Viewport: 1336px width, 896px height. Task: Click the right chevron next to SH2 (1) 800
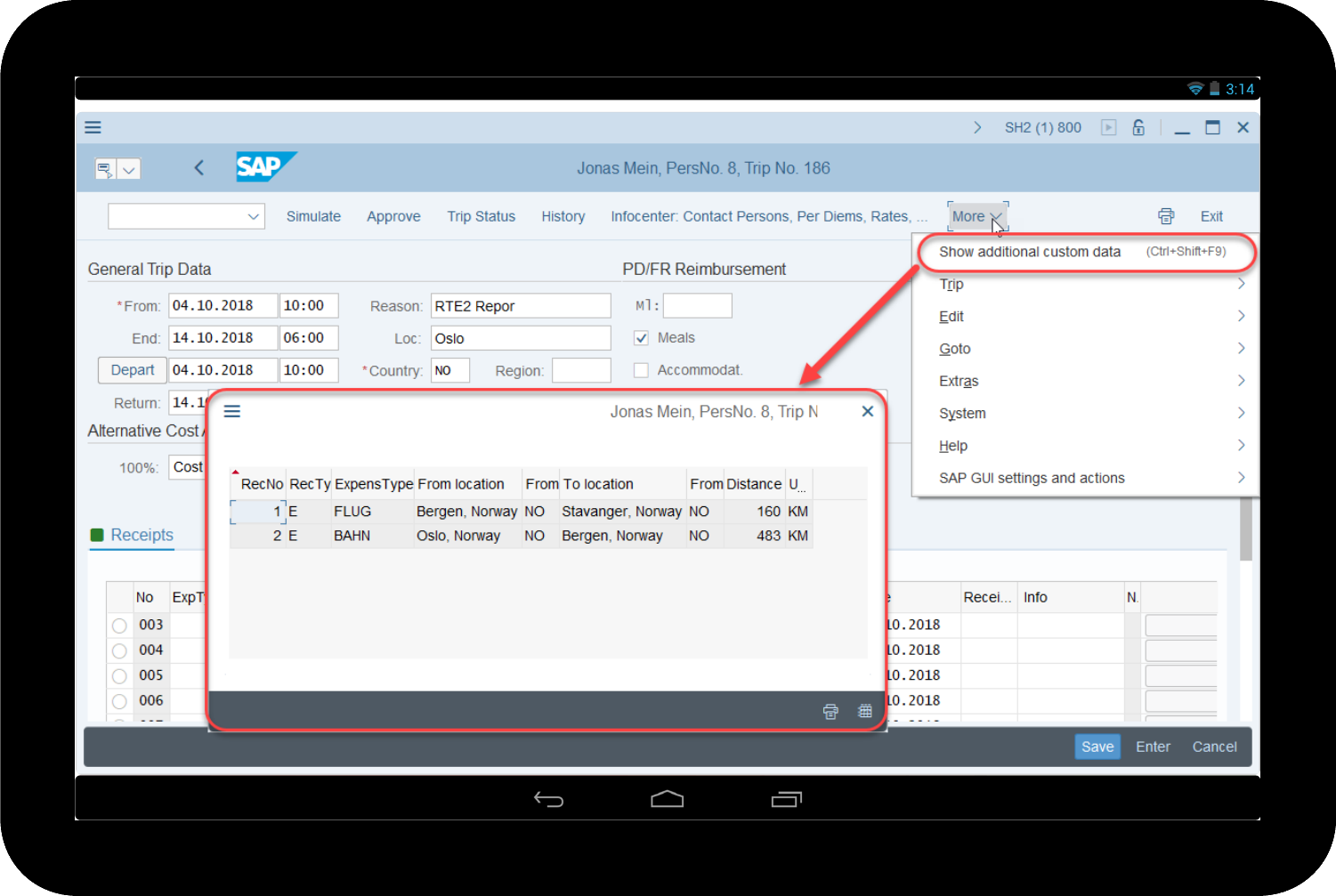[977, 127]
